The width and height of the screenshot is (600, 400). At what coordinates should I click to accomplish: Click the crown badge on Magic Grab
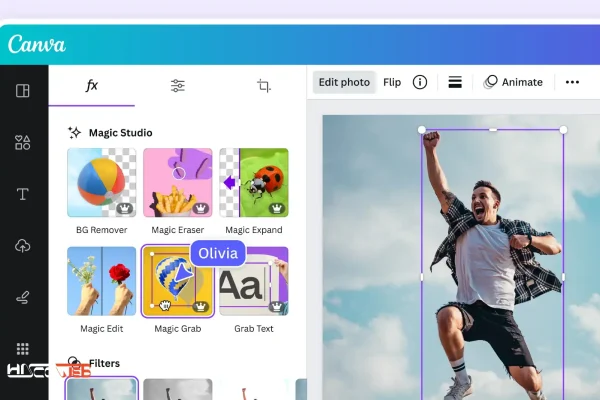pos(201,307)
